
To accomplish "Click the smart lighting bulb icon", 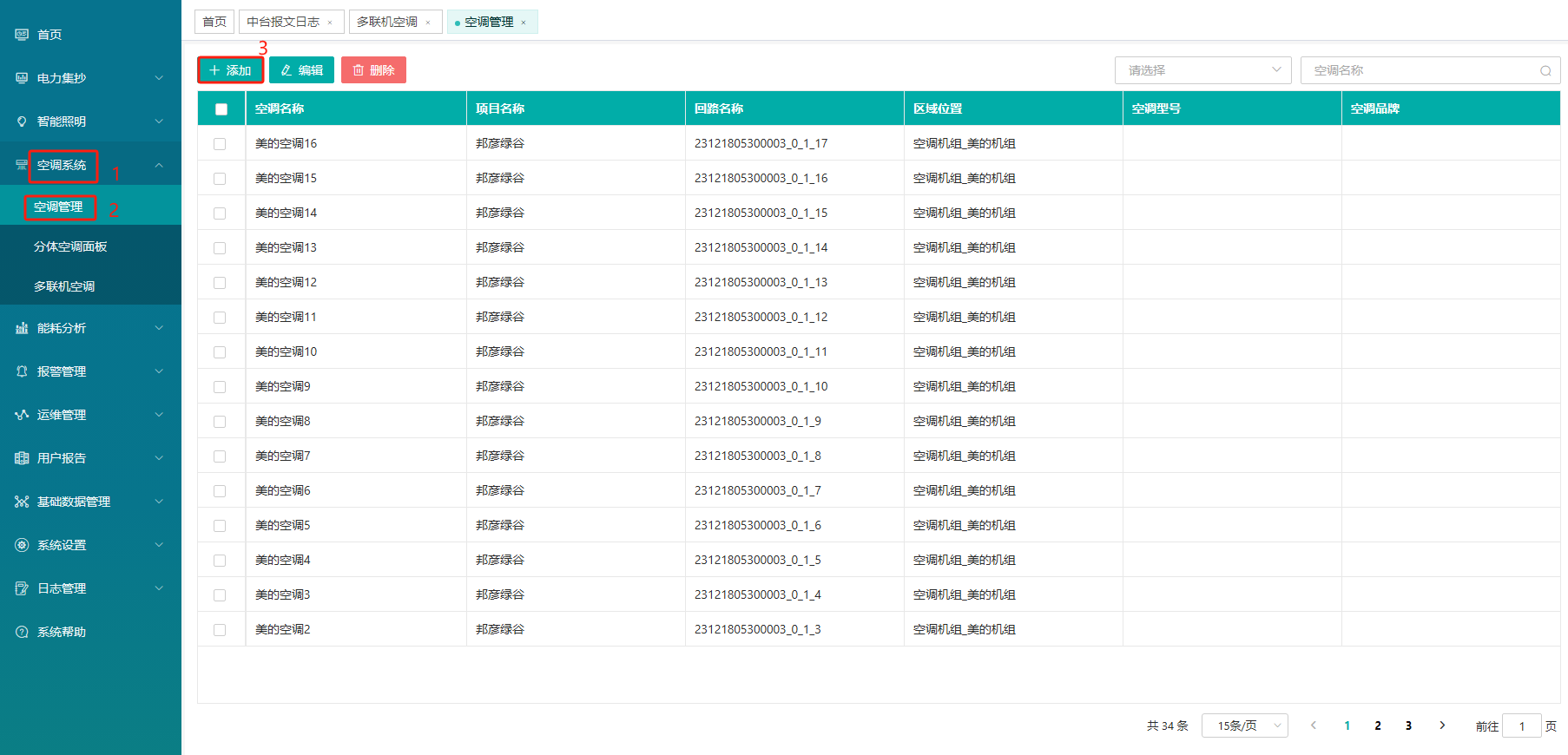I will (x=22, y=121).
